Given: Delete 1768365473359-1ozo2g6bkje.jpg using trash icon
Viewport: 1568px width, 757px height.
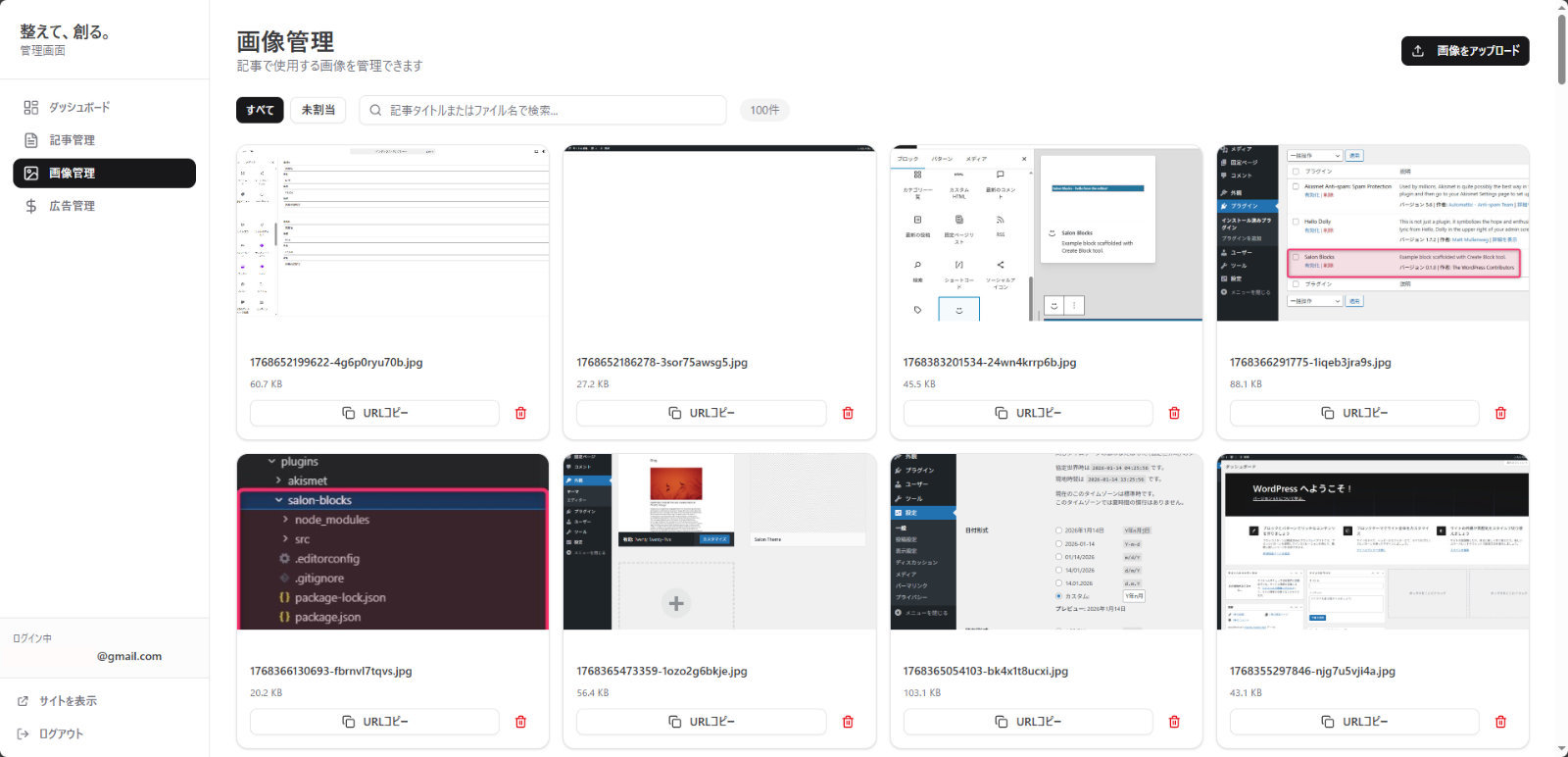Looking at the screenshot, I should [848, 722].
